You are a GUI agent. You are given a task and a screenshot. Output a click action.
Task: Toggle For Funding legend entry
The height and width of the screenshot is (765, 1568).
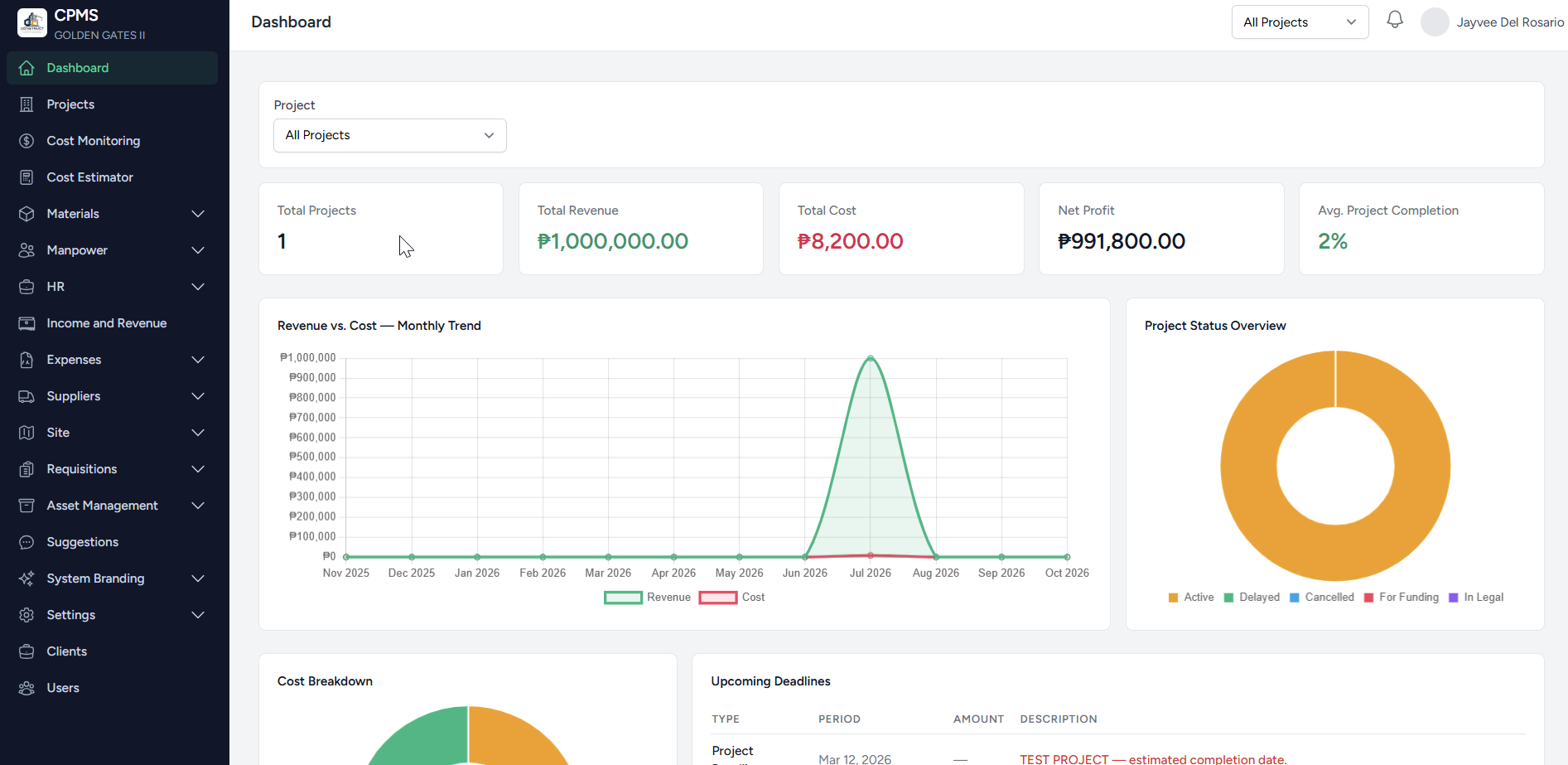[1402, 598]
